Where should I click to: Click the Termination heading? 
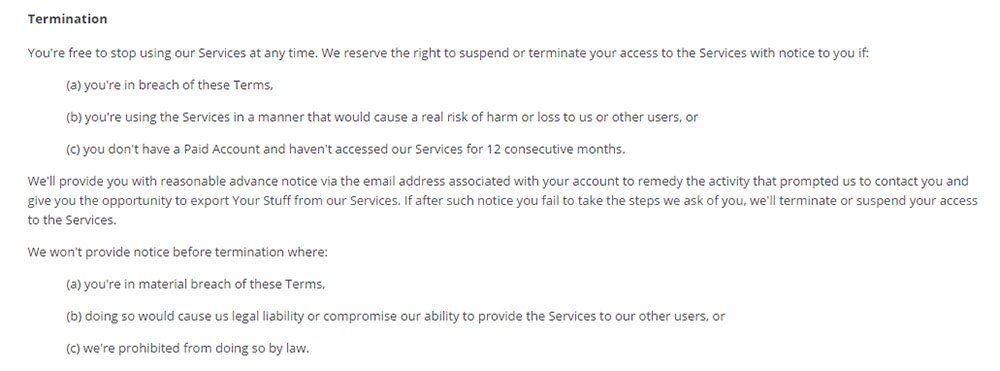click(x=67, y=19)
